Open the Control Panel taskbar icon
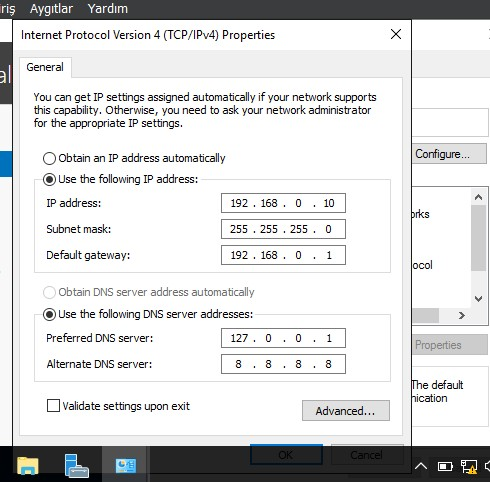This screenshot has height=482, width=490. tap(125, 465)
